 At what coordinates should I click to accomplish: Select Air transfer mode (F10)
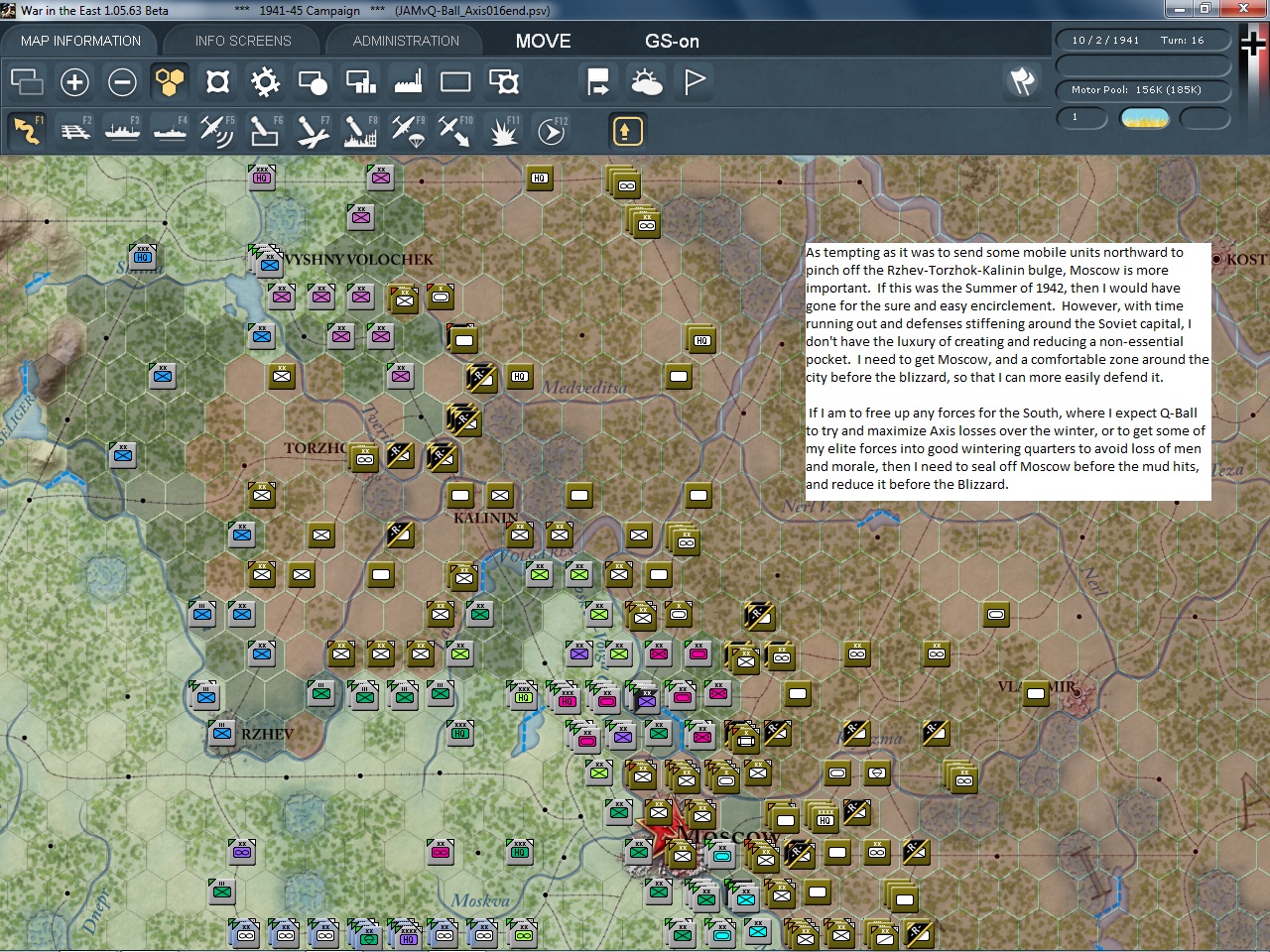455,131
